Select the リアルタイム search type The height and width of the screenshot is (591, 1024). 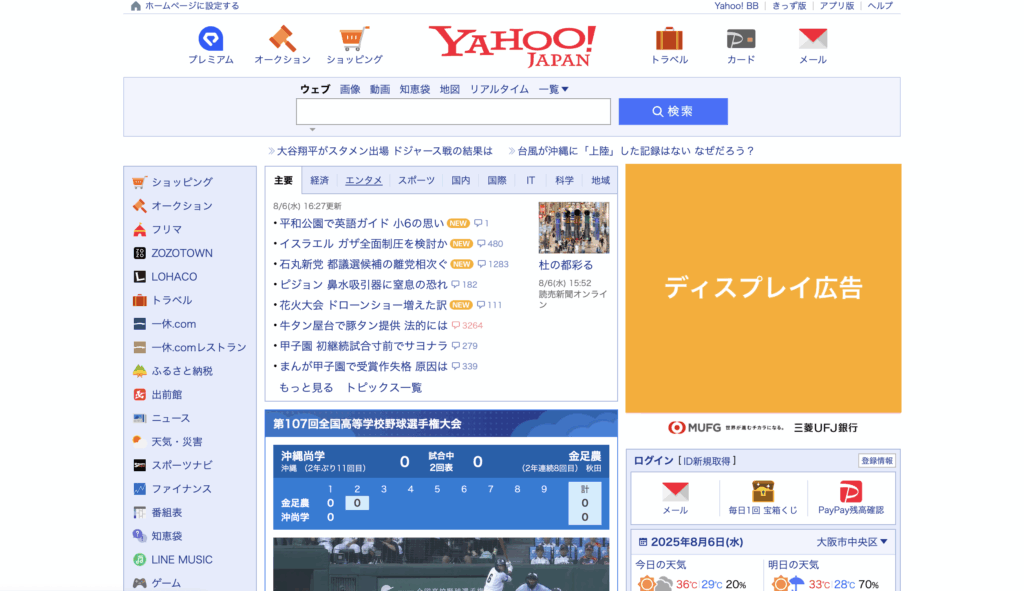[499, 89]
